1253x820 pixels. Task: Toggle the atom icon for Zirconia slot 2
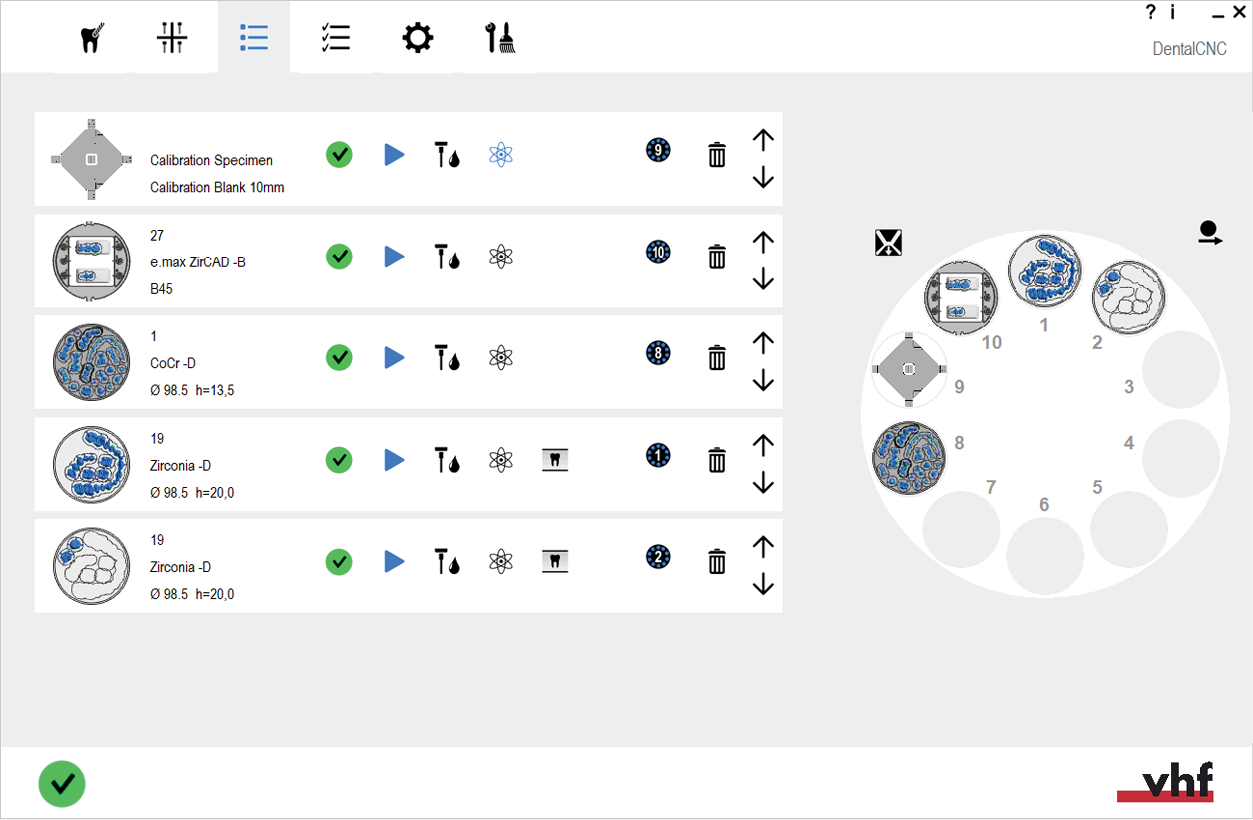pos(501,561)
